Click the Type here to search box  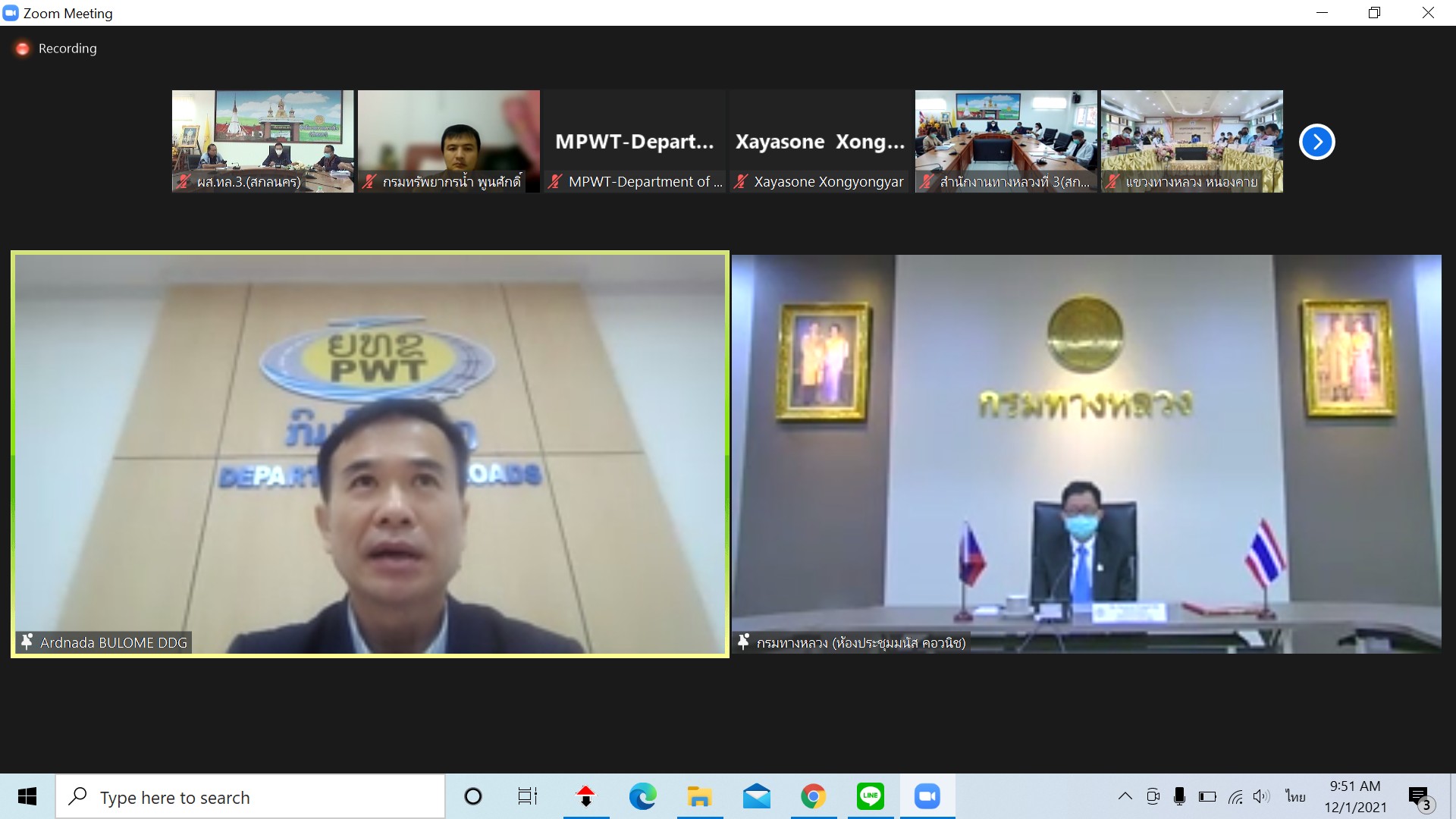(x=250, y=797)
